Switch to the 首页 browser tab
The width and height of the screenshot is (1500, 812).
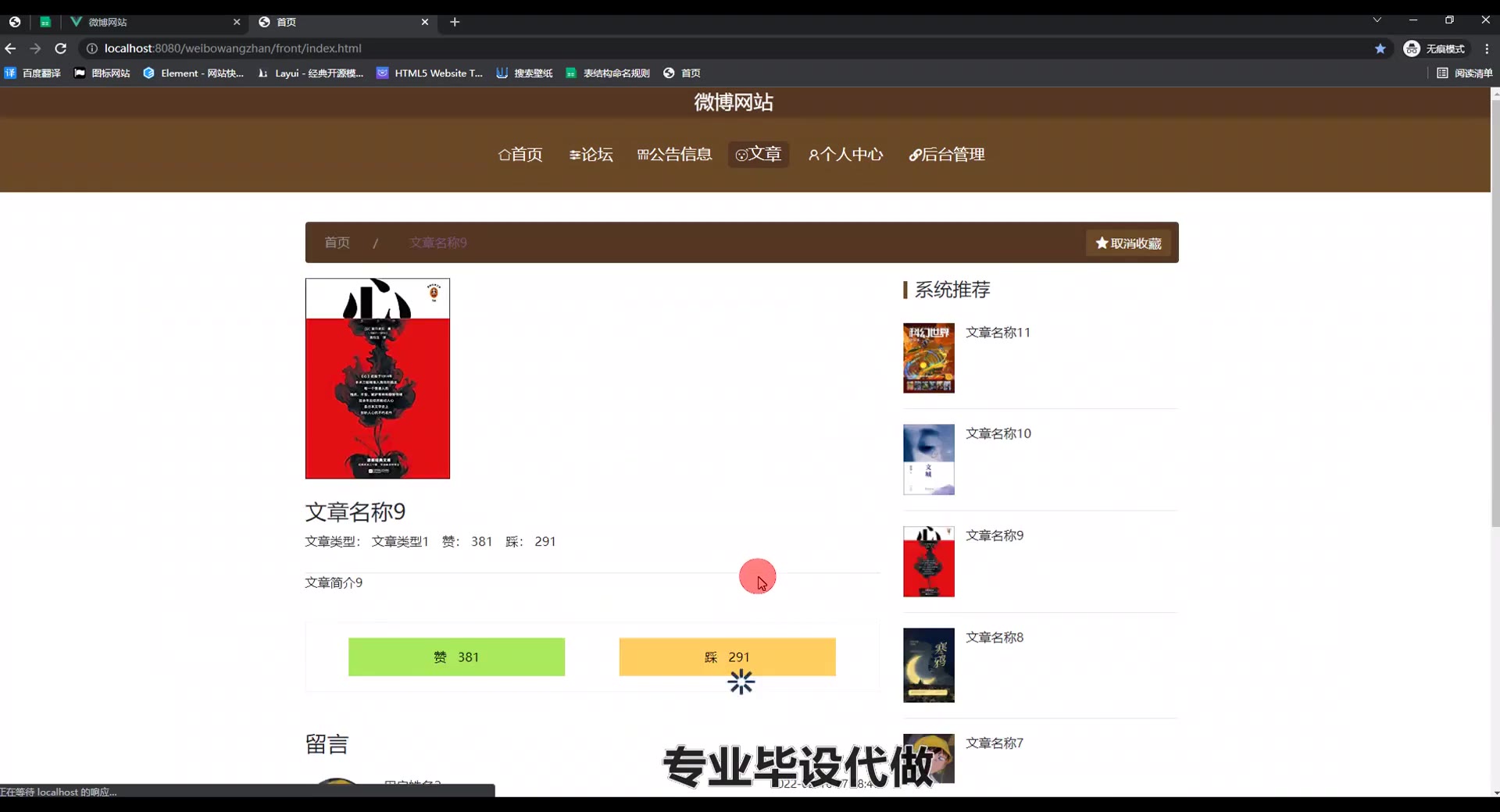[x=344, y=22]
